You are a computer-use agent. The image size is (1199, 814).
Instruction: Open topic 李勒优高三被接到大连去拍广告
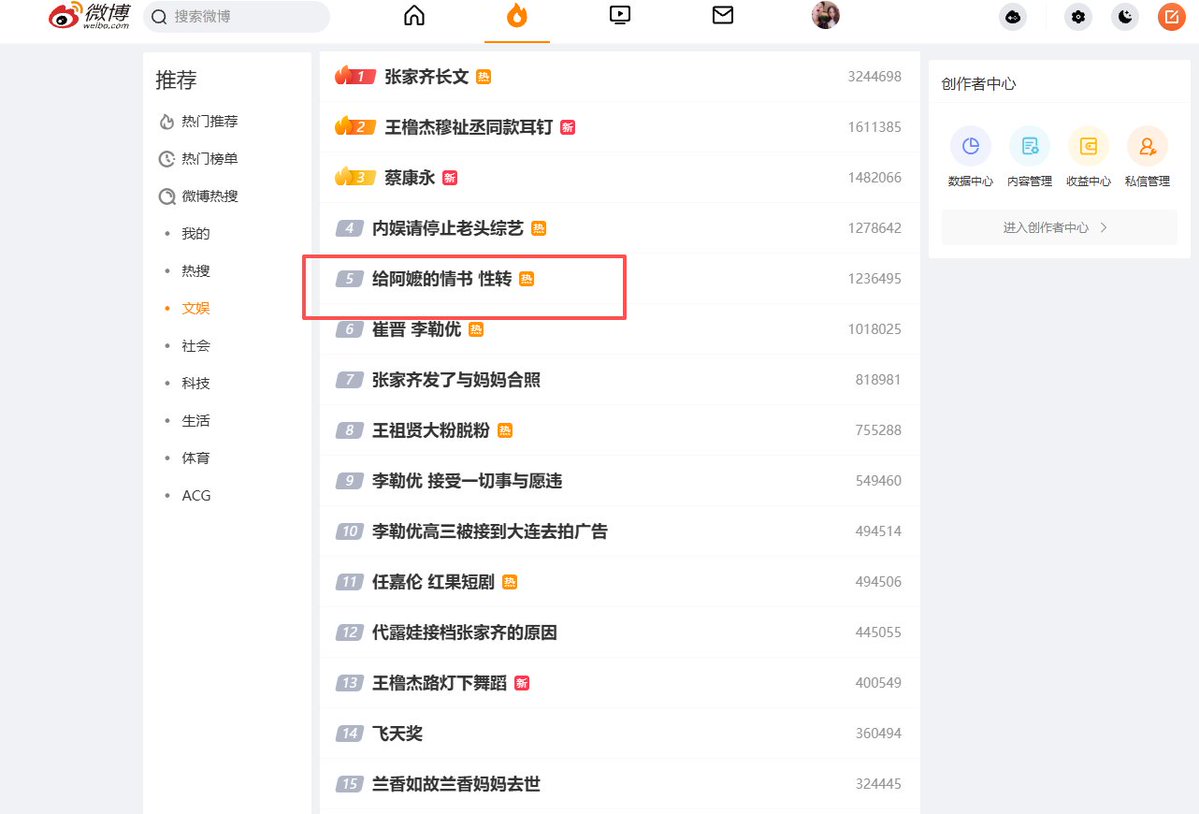tap(489, 531)
